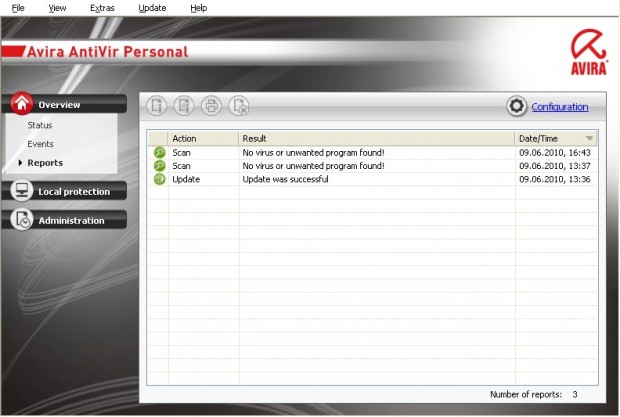Image resolution: width=620 pixels, height=417 pixels.
Task: Click the green icon of the Update report
Action: 159,179
